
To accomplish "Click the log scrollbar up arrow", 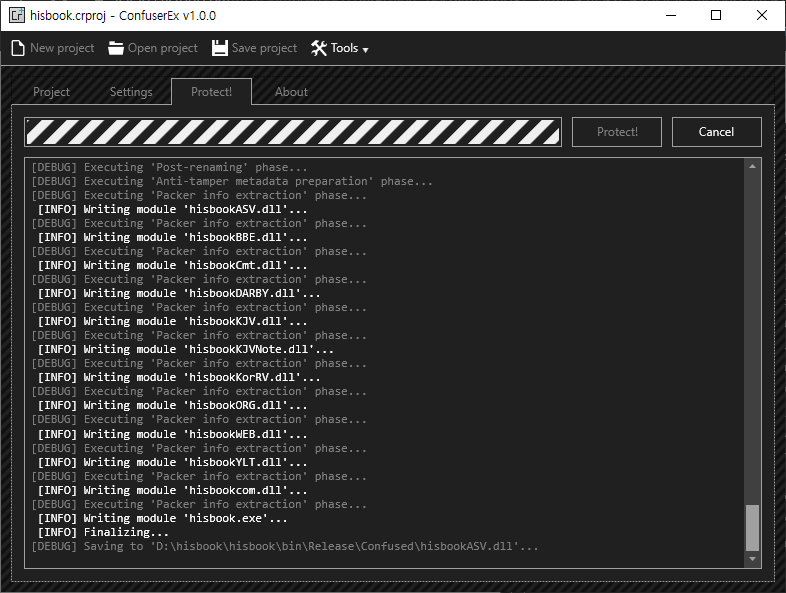I will (752, 166).
